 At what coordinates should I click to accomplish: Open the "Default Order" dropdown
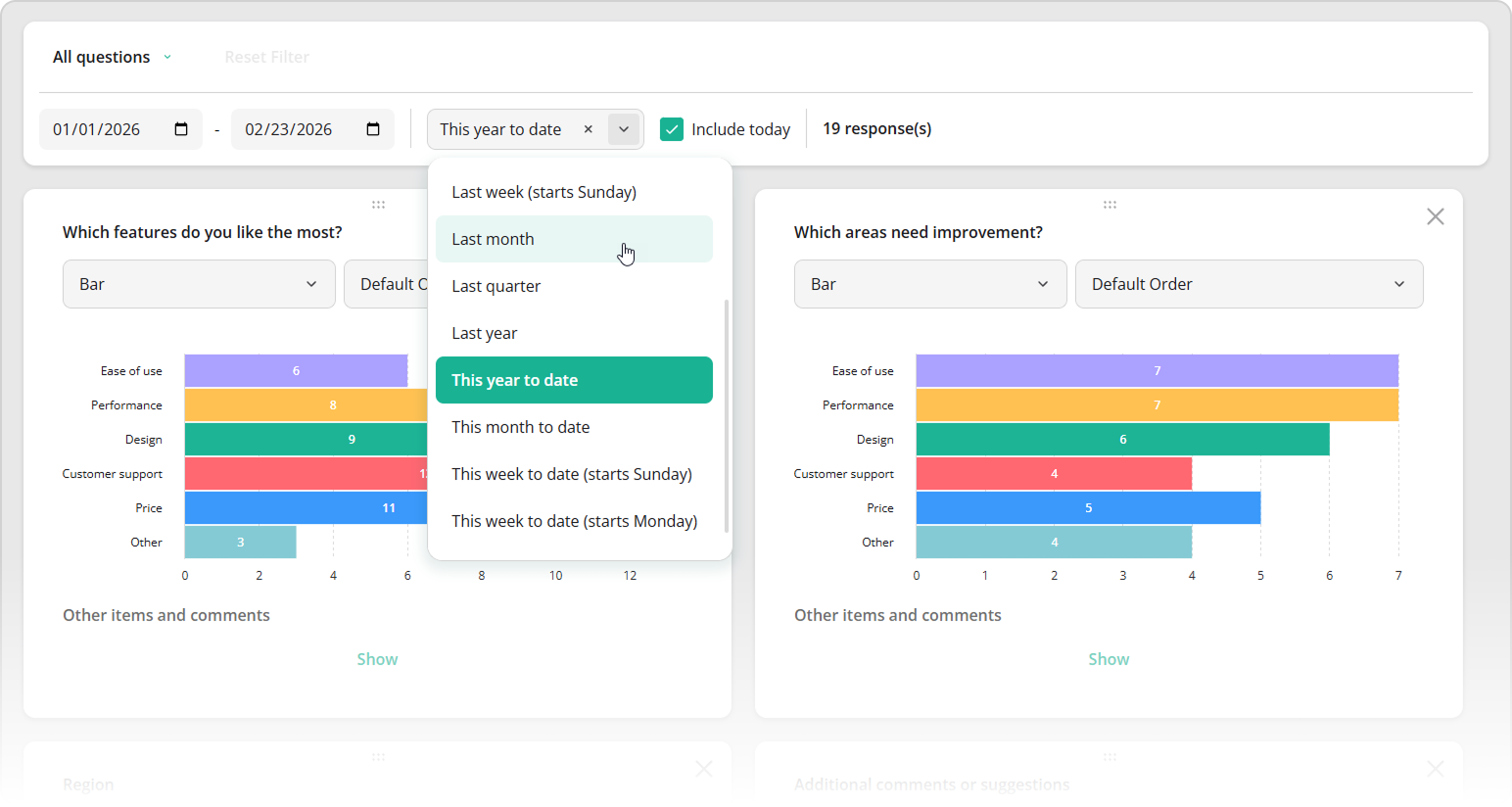click(1250, 283)
